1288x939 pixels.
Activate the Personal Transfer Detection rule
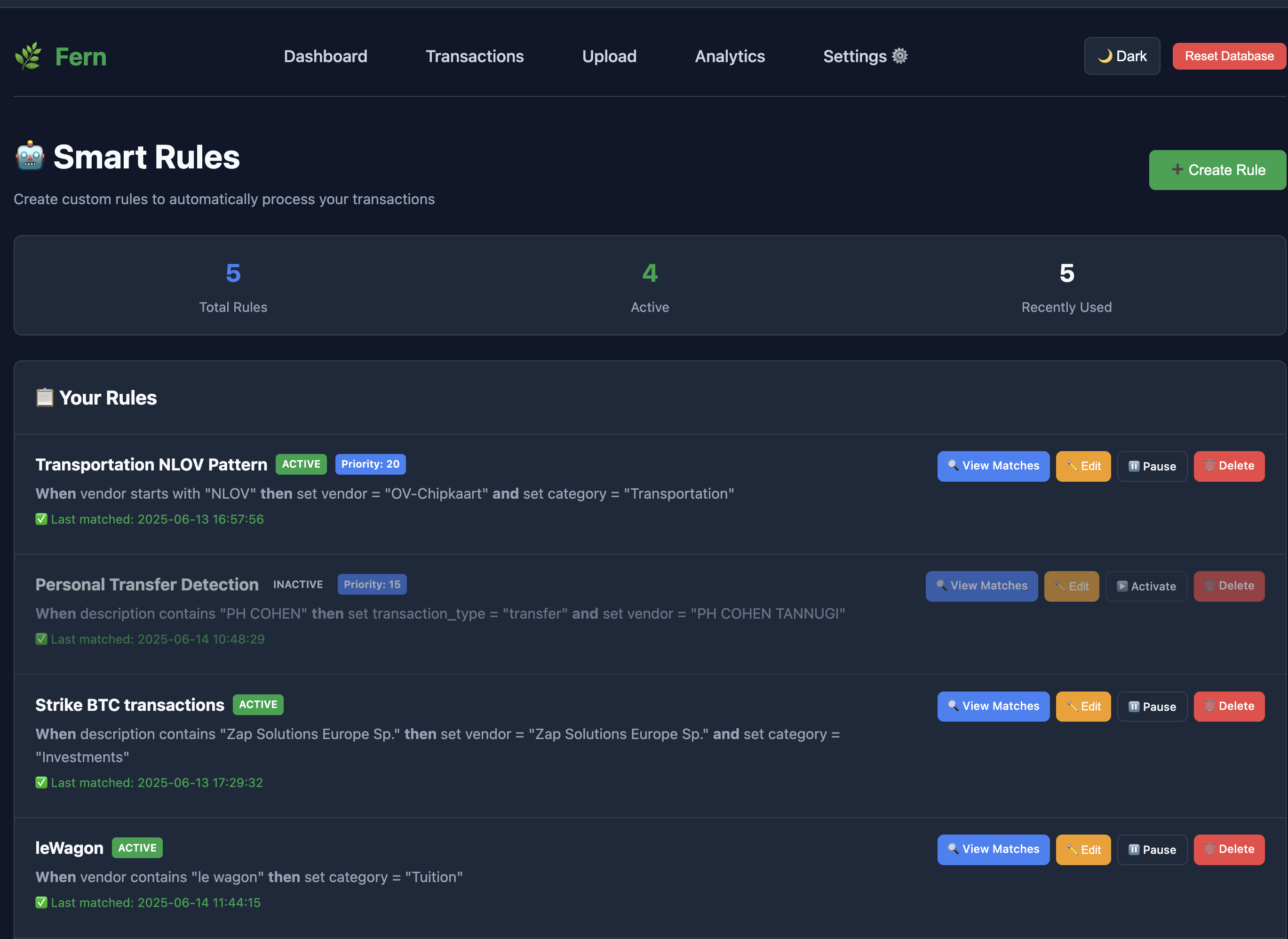(x=1146, y=586)
